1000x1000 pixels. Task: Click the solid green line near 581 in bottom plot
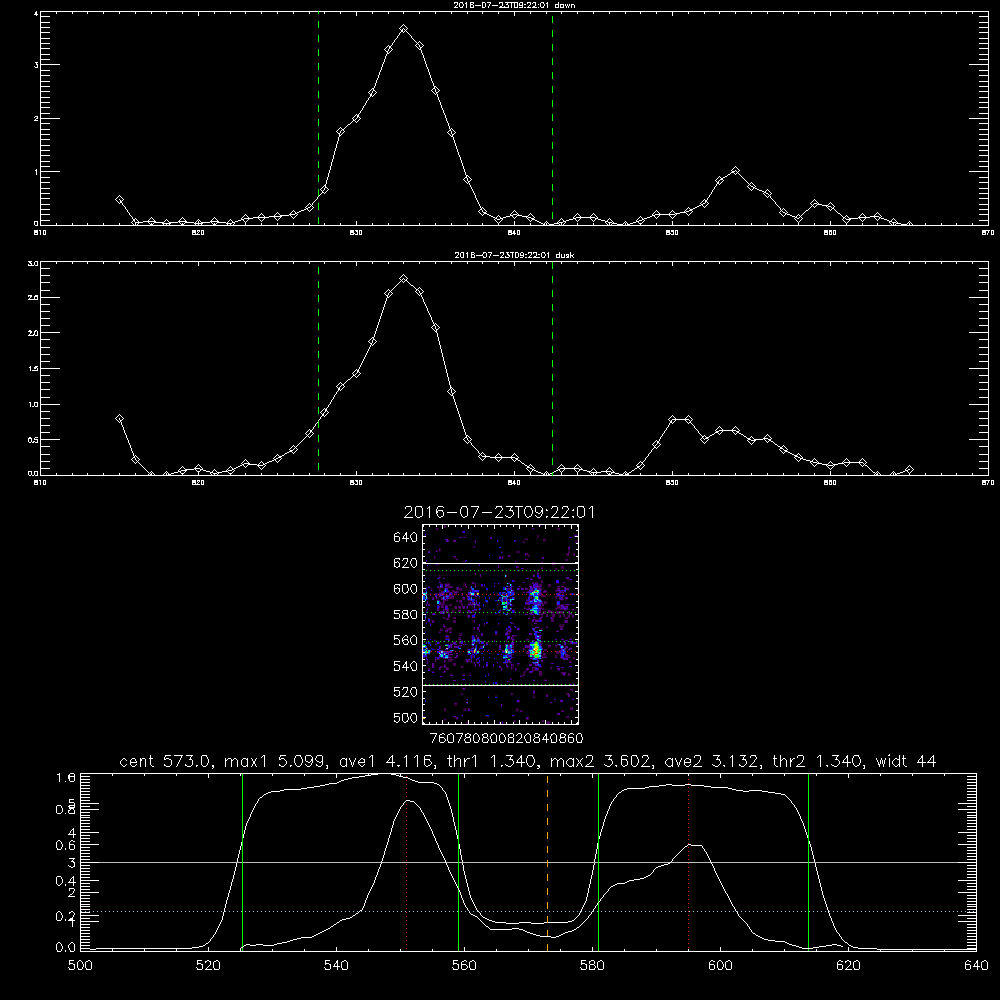click(x=598, y=862)
